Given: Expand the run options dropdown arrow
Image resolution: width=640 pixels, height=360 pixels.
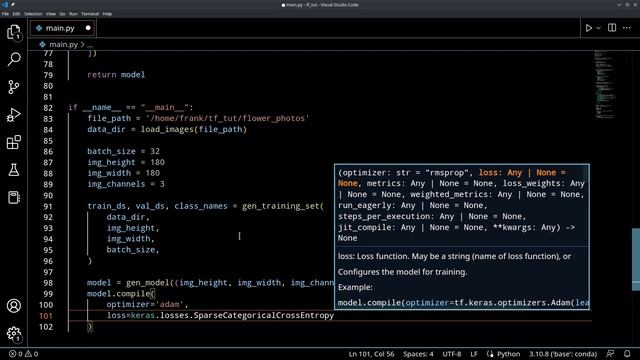Looking at the screenshot, I should tap(598, 28).
